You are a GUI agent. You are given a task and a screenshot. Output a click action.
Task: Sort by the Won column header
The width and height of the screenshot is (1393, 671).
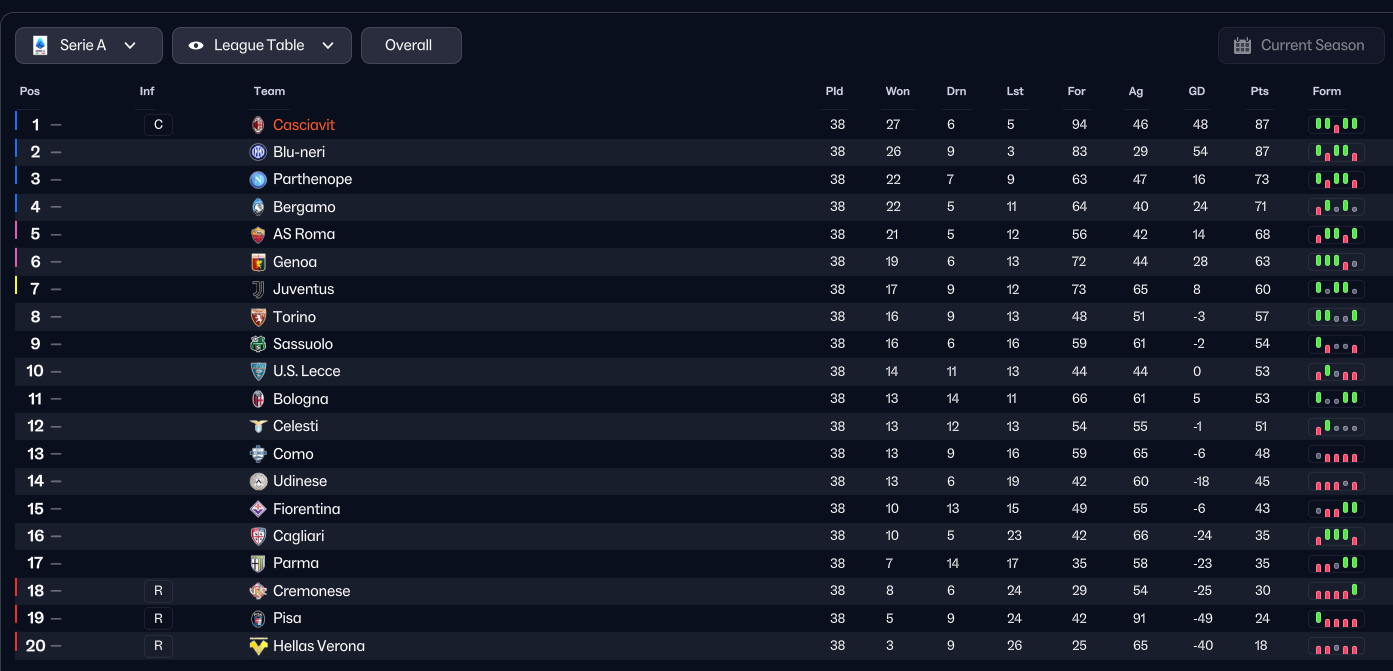[897, 91]
